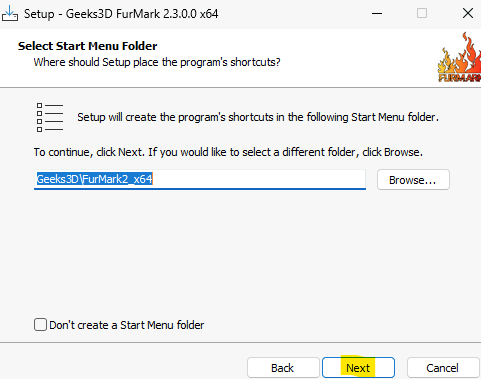The height and width of the screenshot is (379, 481).
Task: Click the disabled maximize window button
Action: [422, 14]
